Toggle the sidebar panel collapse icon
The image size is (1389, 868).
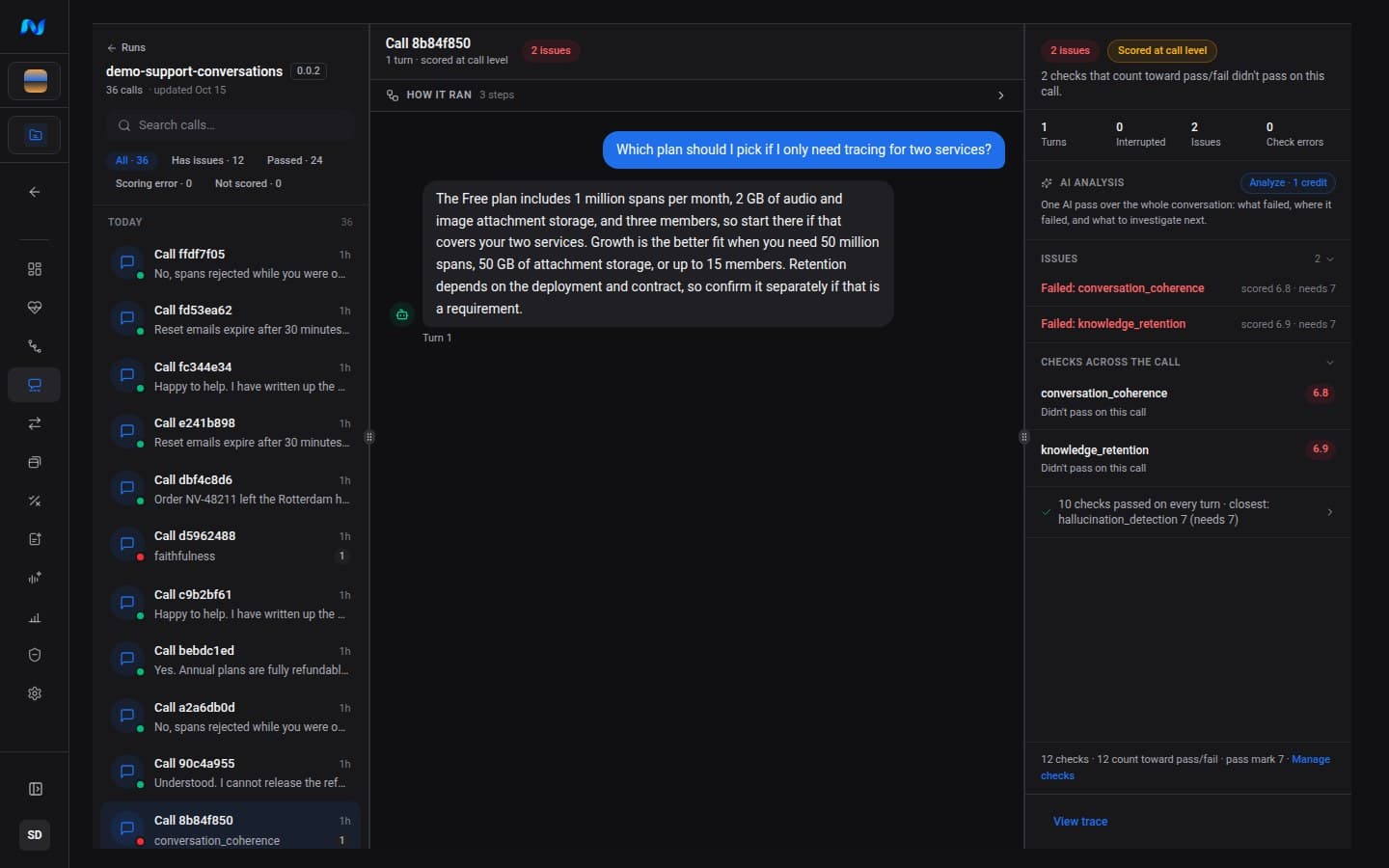35,789
